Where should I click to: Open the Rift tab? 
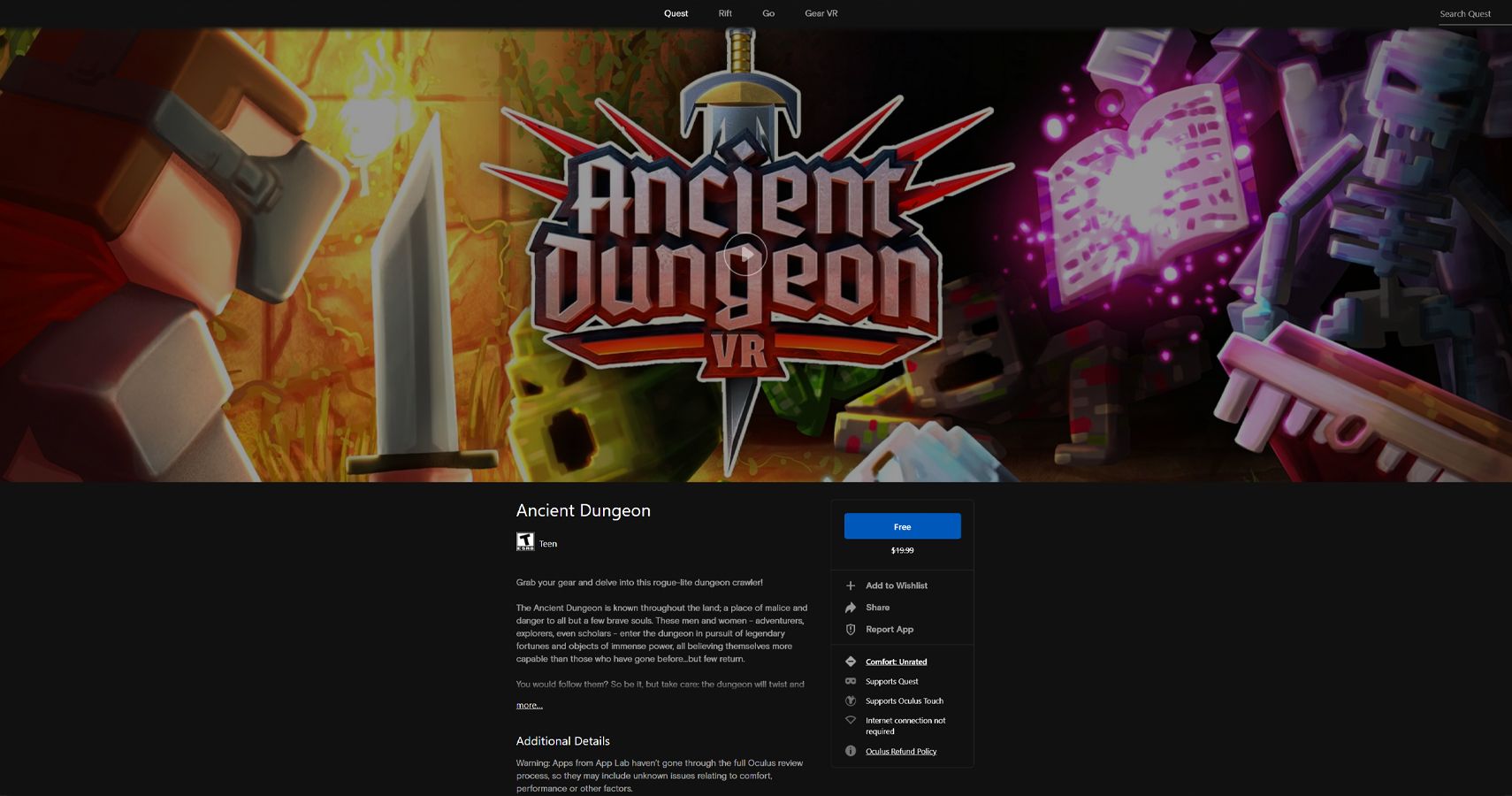coord(725,13)
